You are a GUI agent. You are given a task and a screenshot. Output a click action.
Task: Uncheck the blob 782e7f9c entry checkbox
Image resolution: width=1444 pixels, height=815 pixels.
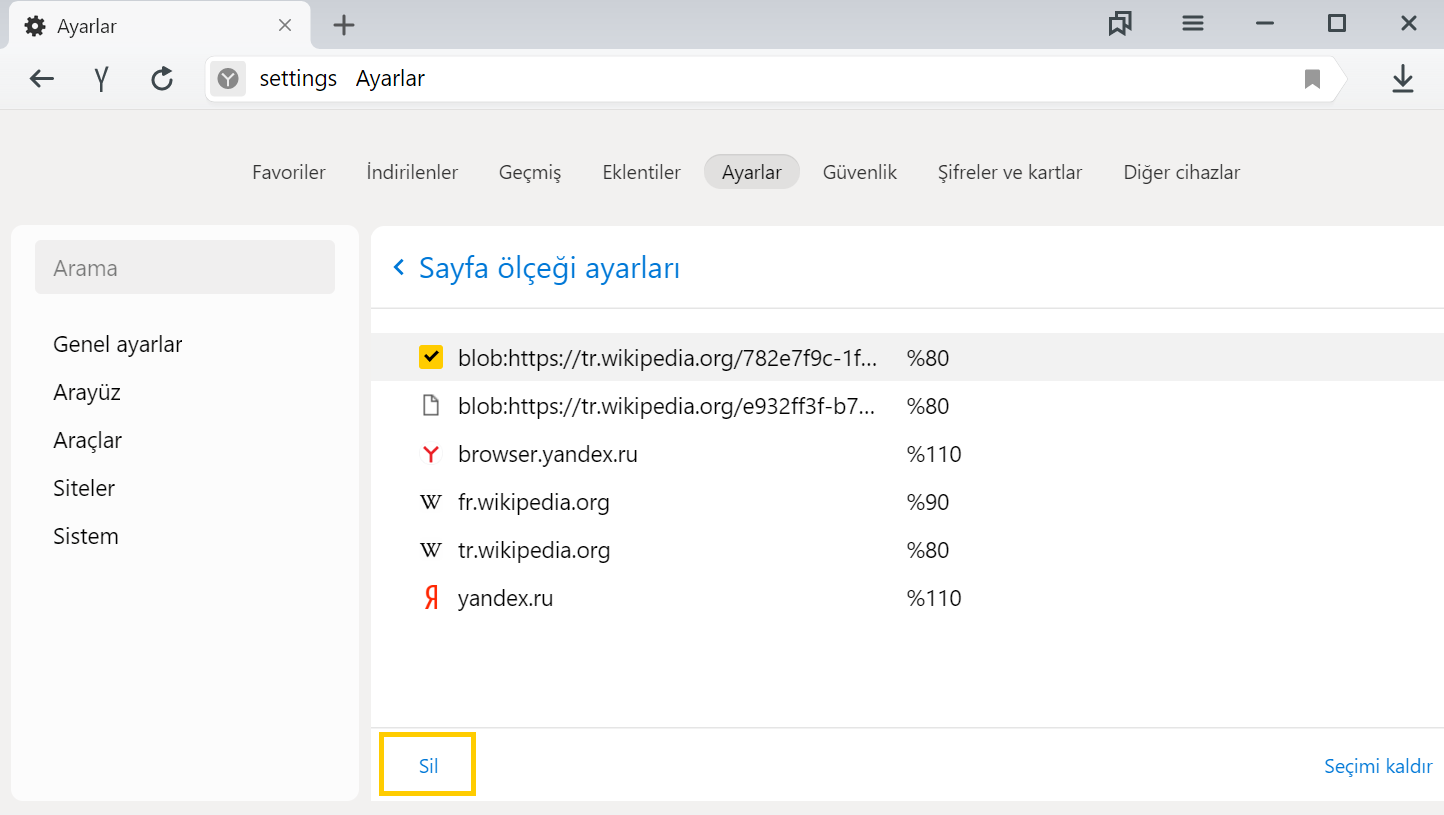pos(431,357)
